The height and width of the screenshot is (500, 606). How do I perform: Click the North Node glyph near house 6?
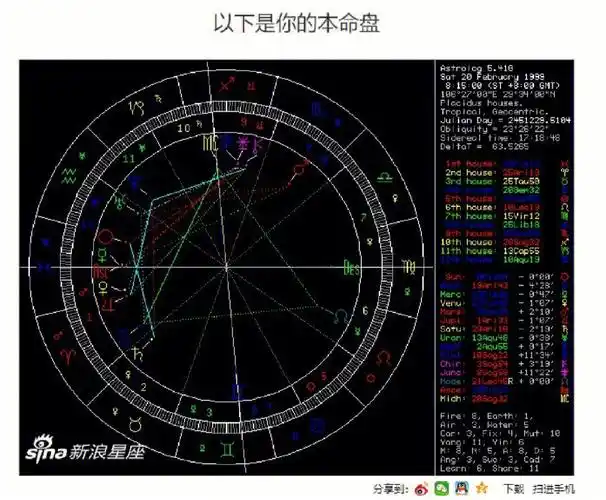coord(341,317)
